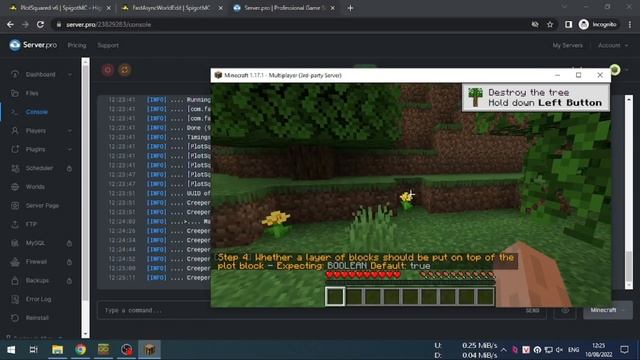Click the Server.pro logo
Image resolution: width=640 pixels, height=360 pixels.
coord(33,45)
